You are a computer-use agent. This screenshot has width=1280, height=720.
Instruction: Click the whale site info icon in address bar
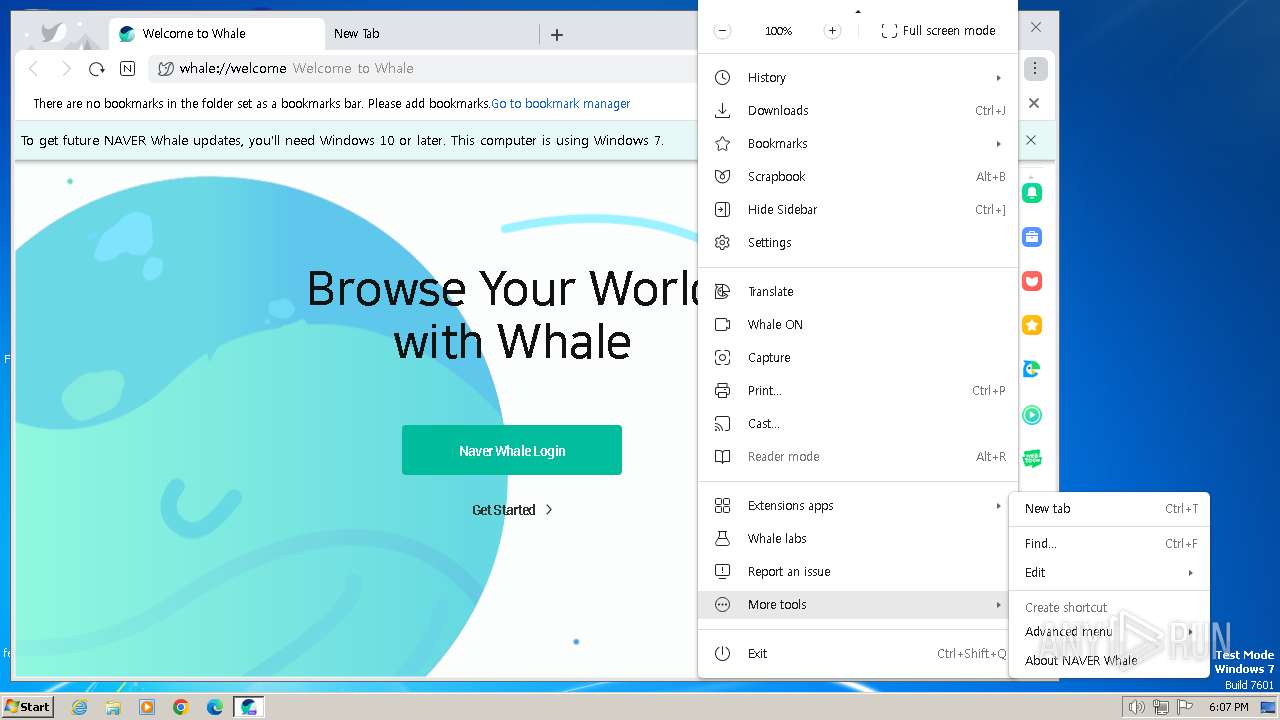point(166,69)
